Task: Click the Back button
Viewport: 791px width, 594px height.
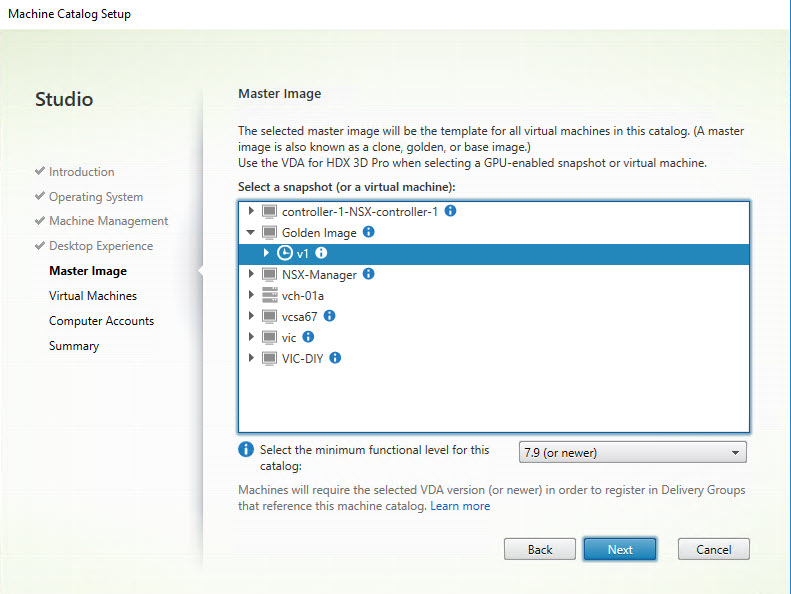Action: coord(540,549)
